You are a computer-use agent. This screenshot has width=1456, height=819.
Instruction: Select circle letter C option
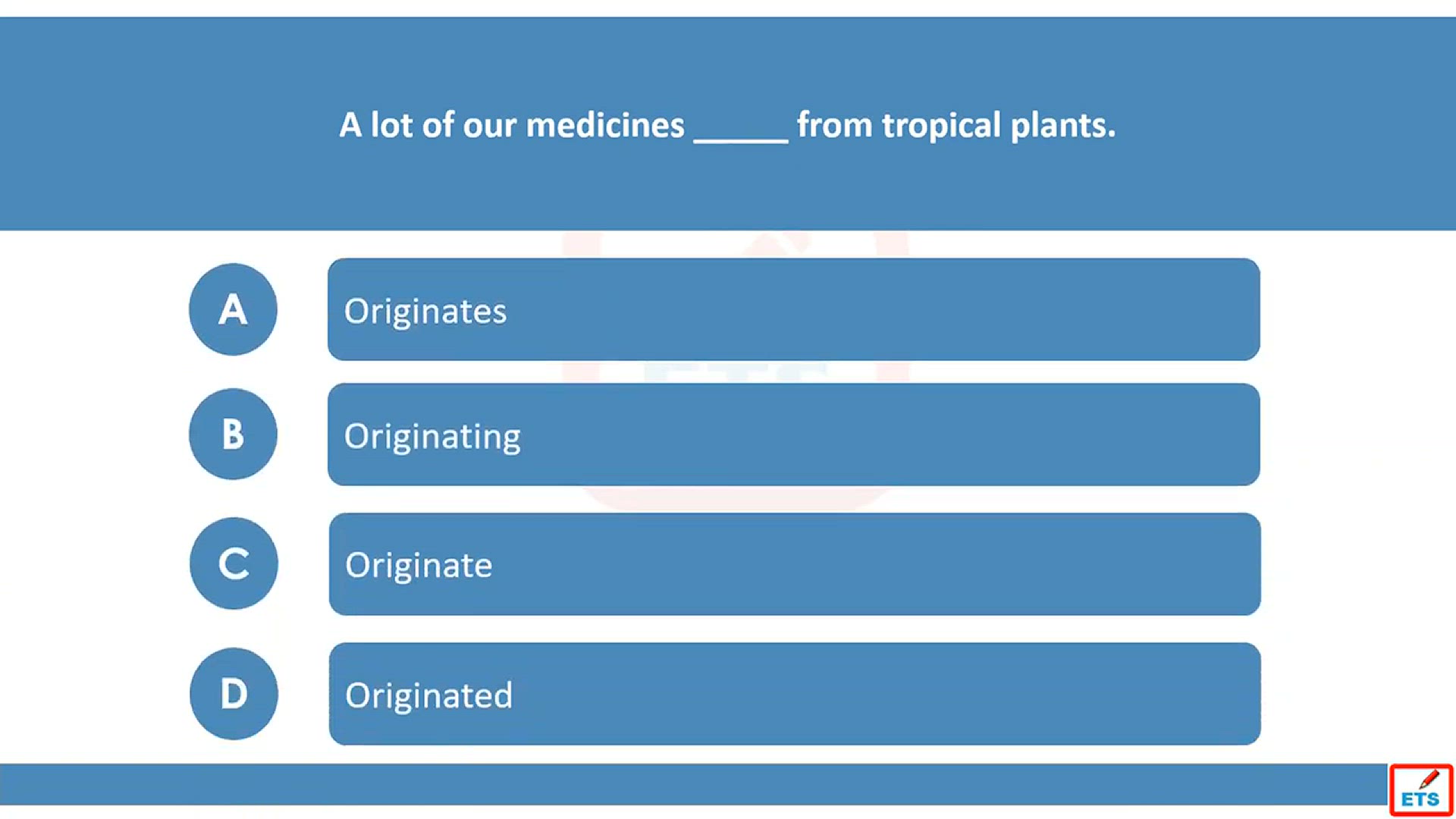coord(234,563)
